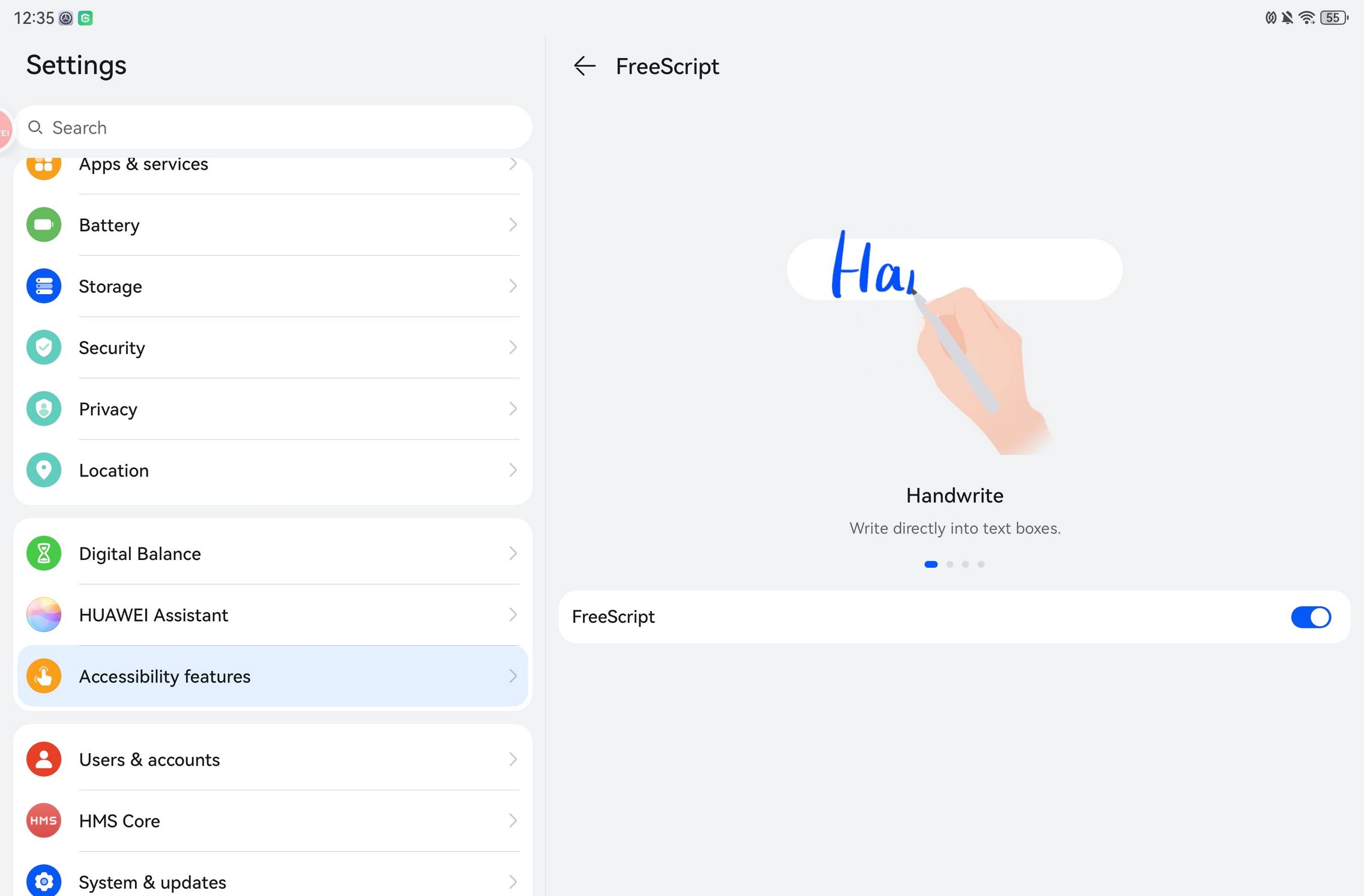Viewport: 1364px width, 896px height.
Task: Click the red HMS Core icon
Action: click(44, 820)
